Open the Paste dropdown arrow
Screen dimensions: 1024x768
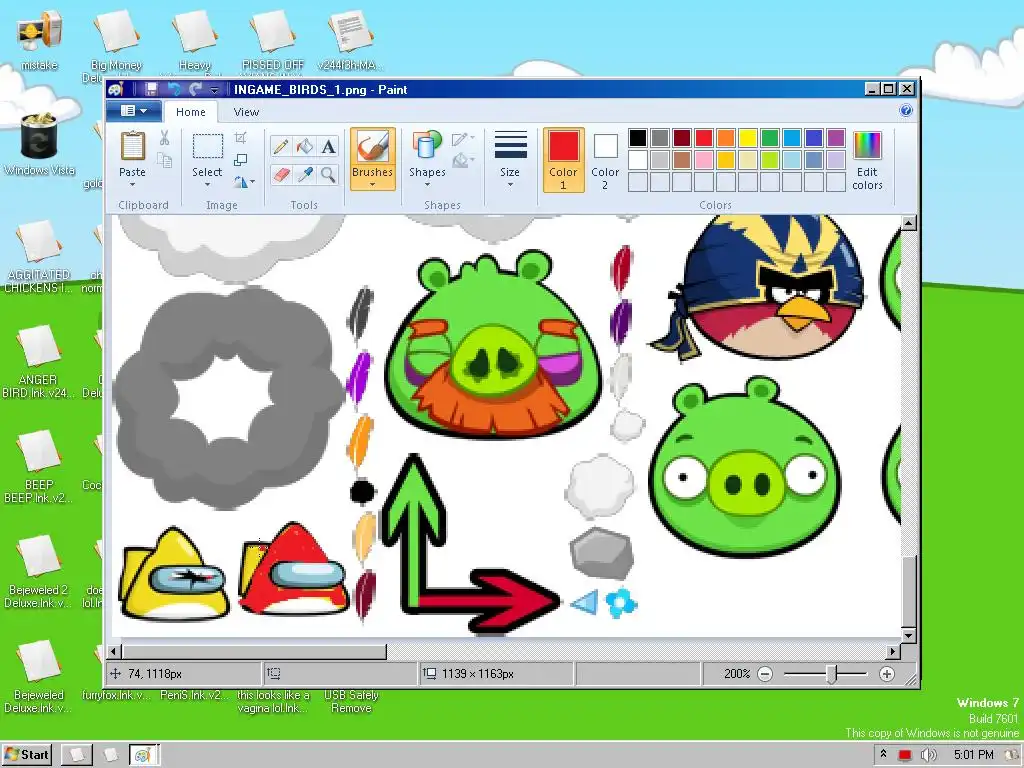pos(133,185)
